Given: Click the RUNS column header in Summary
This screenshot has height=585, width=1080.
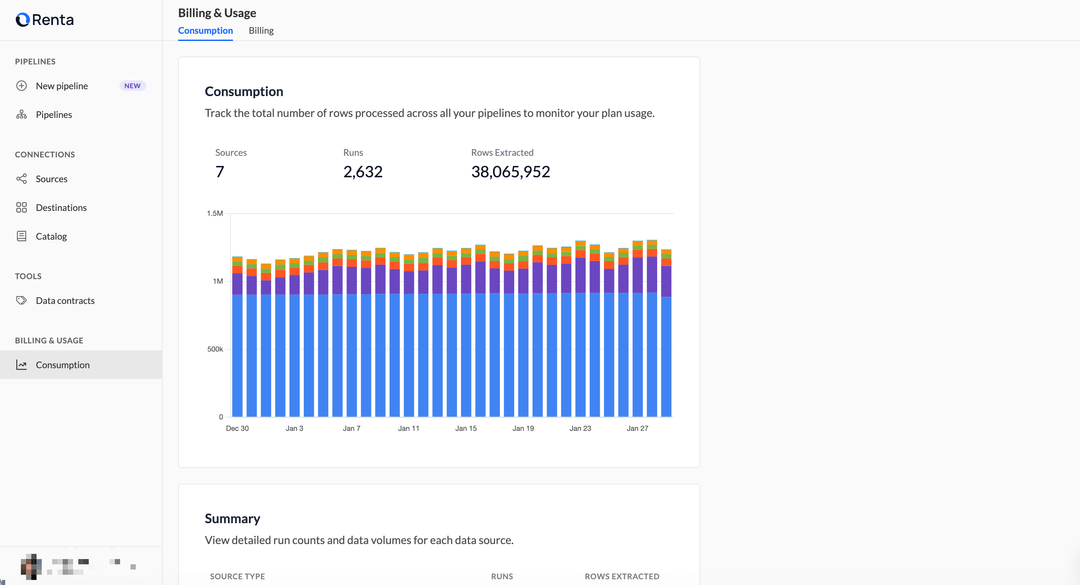Looking at the screenshot, I should click(502, 577).
